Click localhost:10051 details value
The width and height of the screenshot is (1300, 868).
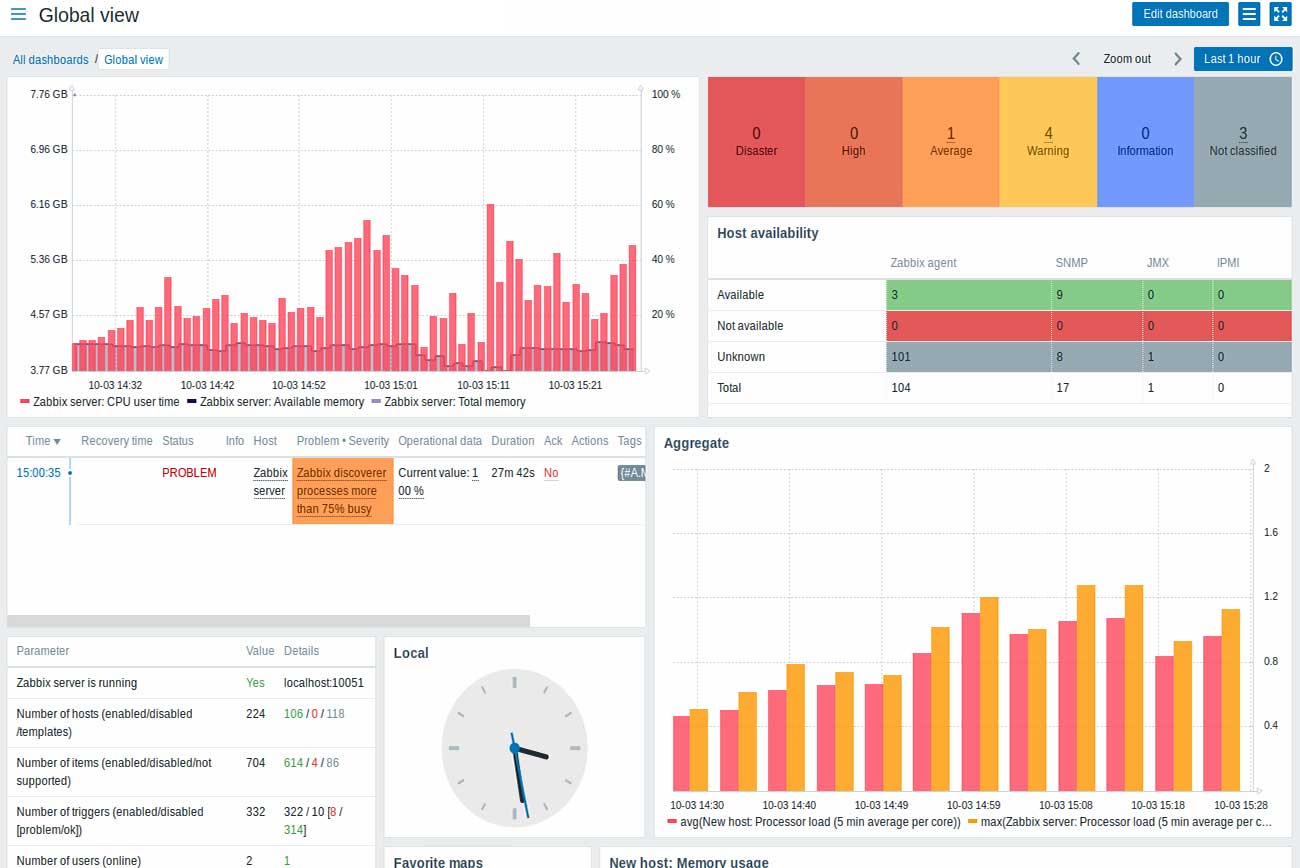tap(324, 683)
